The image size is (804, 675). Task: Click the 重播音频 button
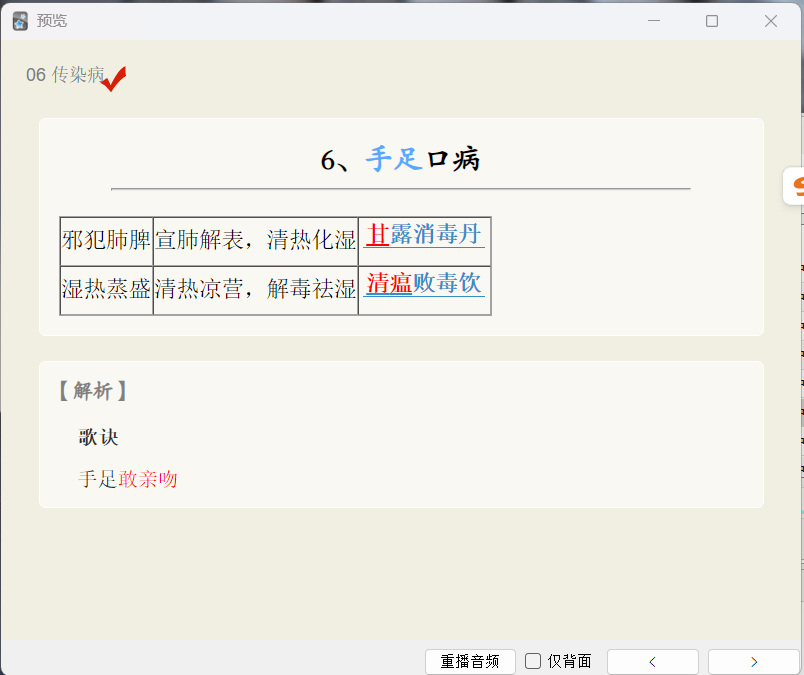click(470, 661)
